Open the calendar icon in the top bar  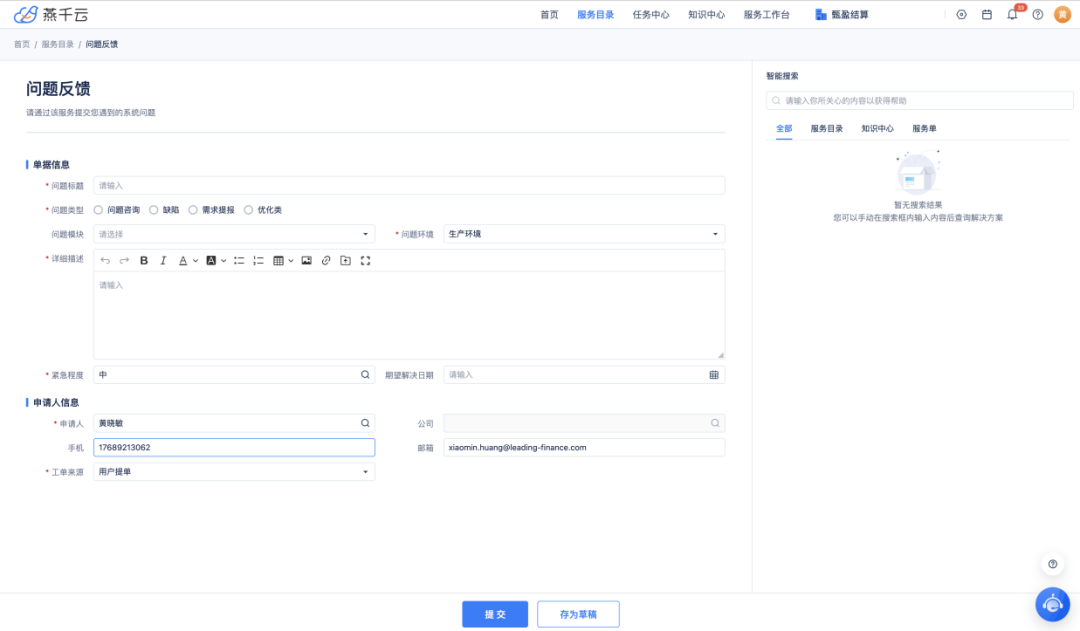(x=986, y=15)
